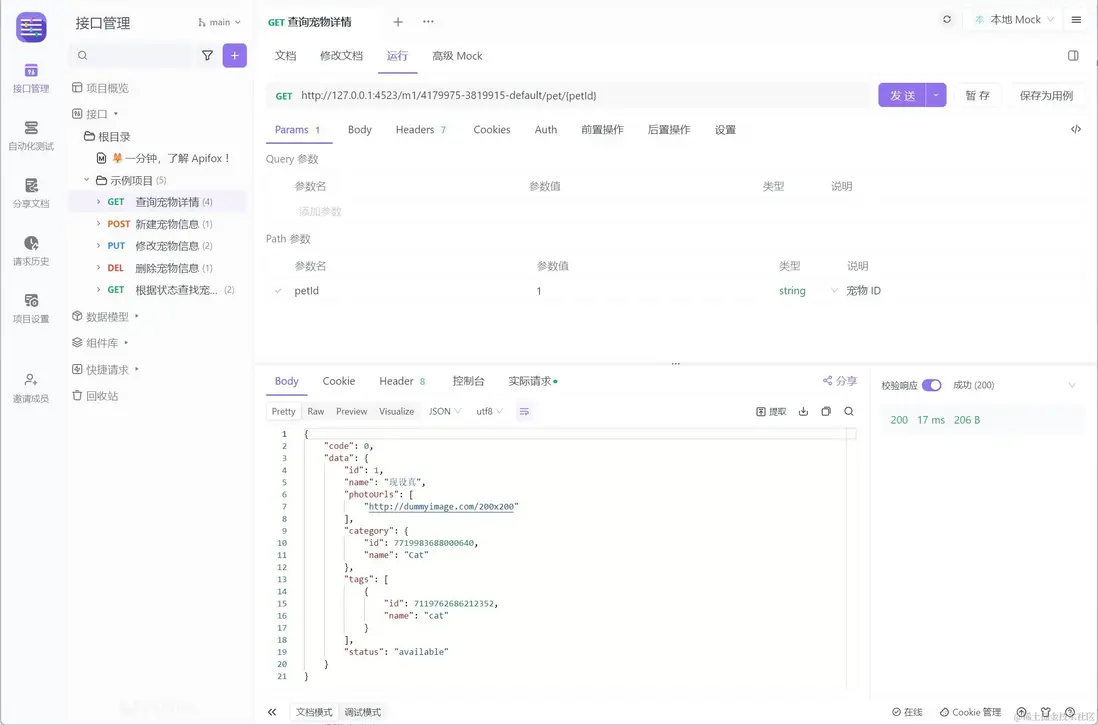Open the 控制台 response tab
Viewport: 1098px width, 725px height.
pos(468,381)
